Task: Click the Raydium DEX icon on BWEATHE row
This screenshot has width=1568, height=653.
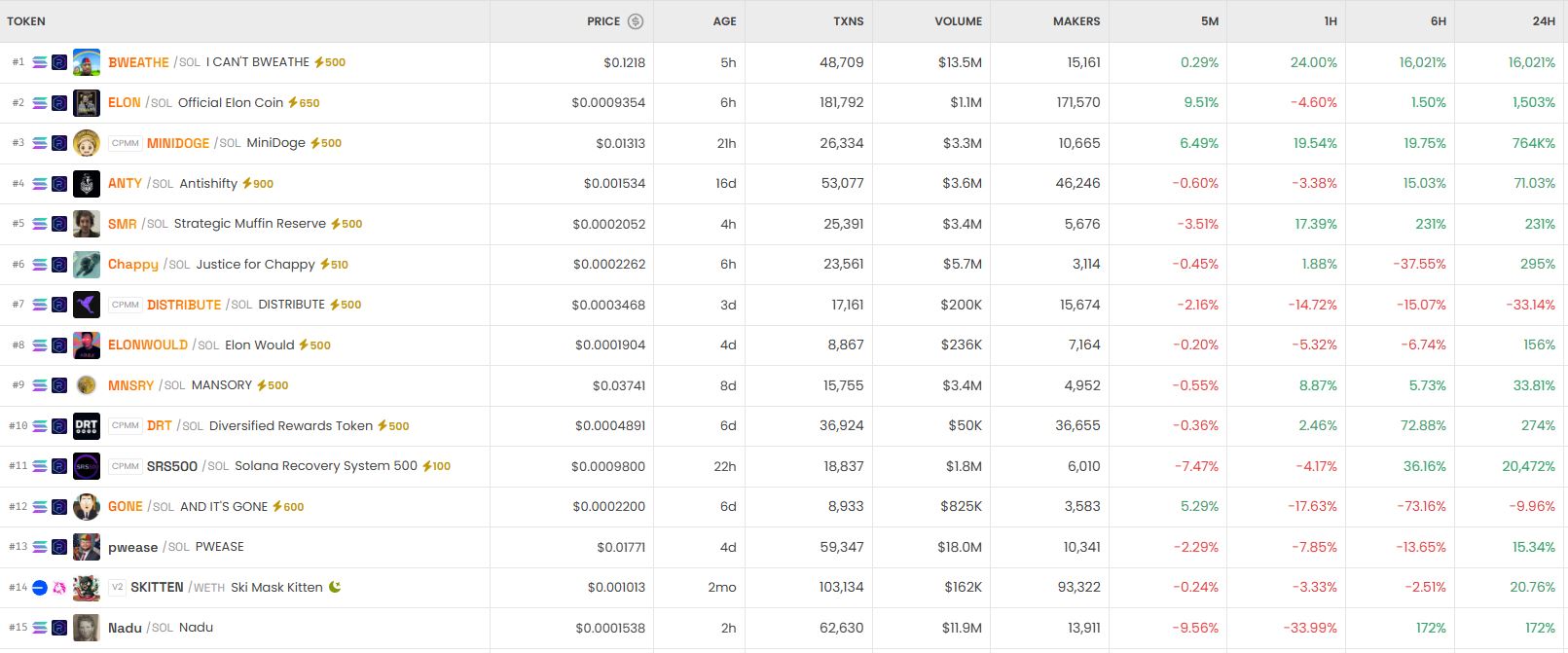Action: 59,62
